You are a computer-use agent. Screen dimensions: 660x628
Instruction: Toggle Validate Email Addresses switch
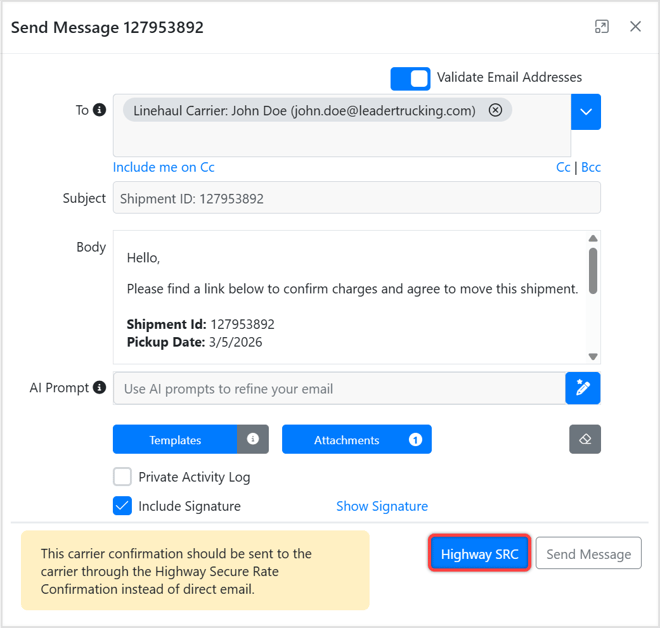pyautogui.click(x=410, y=78)
